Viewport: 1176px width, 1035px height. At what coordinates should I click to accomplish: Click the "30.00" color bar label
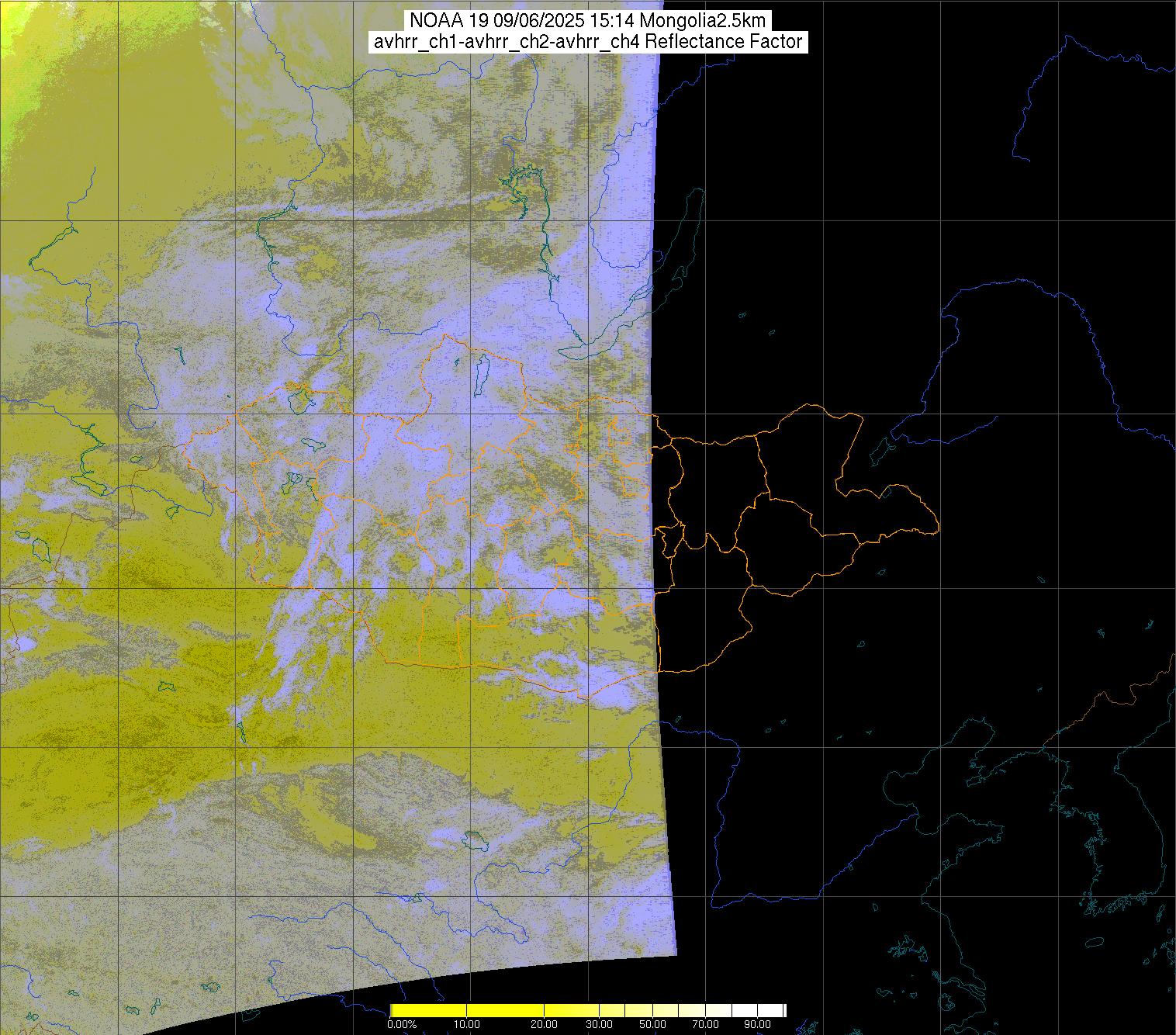[x=599, y=1024]
